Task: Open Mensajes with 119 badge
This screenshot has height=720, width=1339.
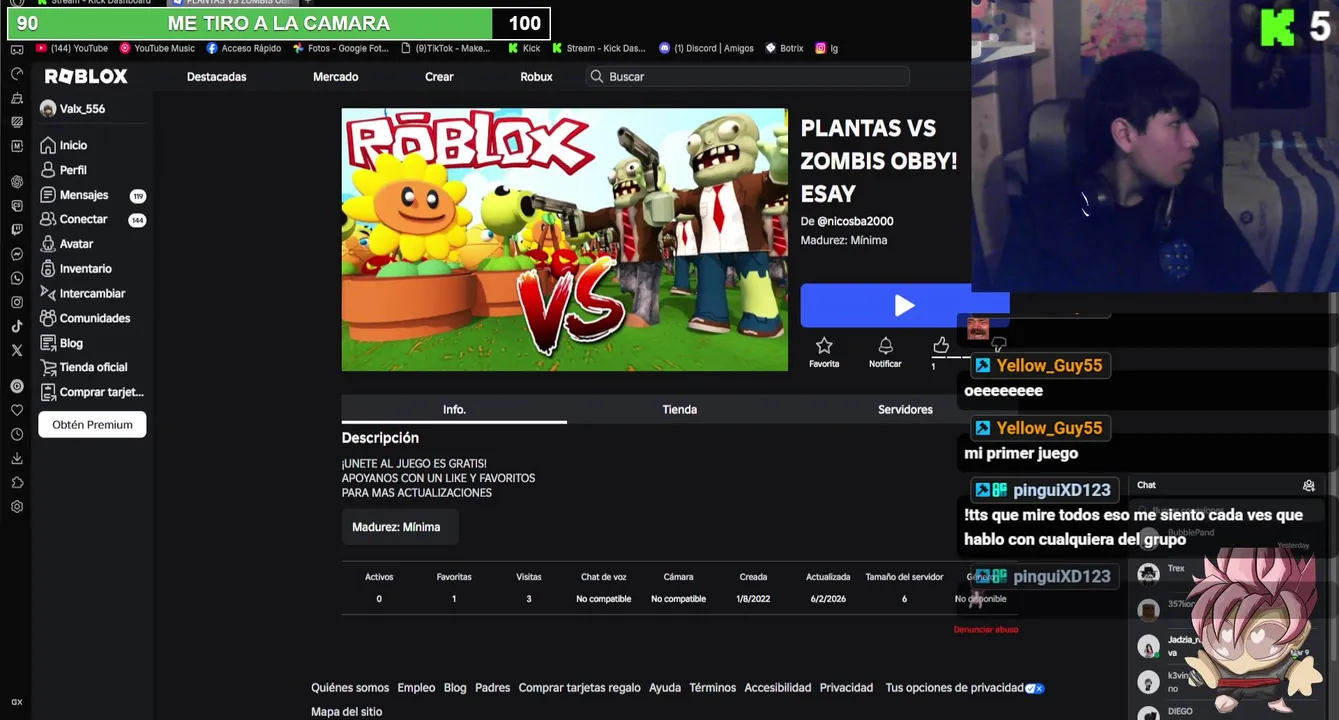Action: [x=92, y=195]
